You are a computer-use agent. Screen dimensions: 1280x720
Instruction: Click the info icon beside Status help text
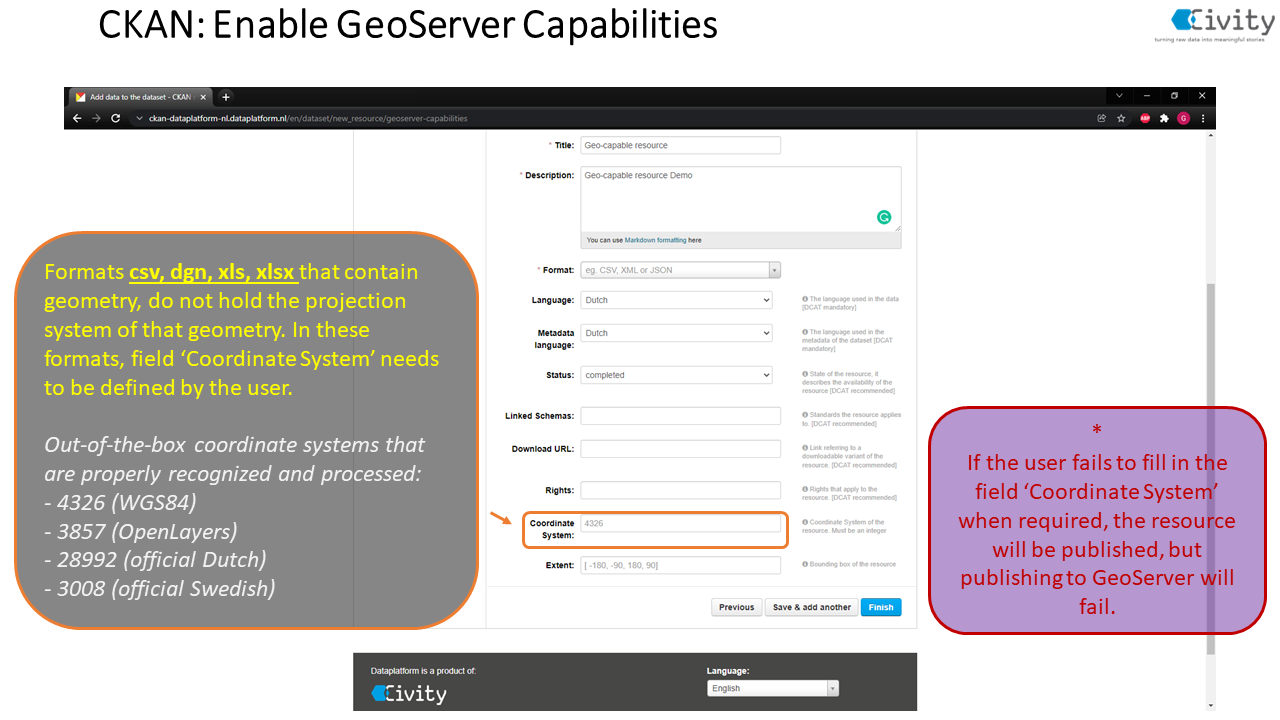805,374
